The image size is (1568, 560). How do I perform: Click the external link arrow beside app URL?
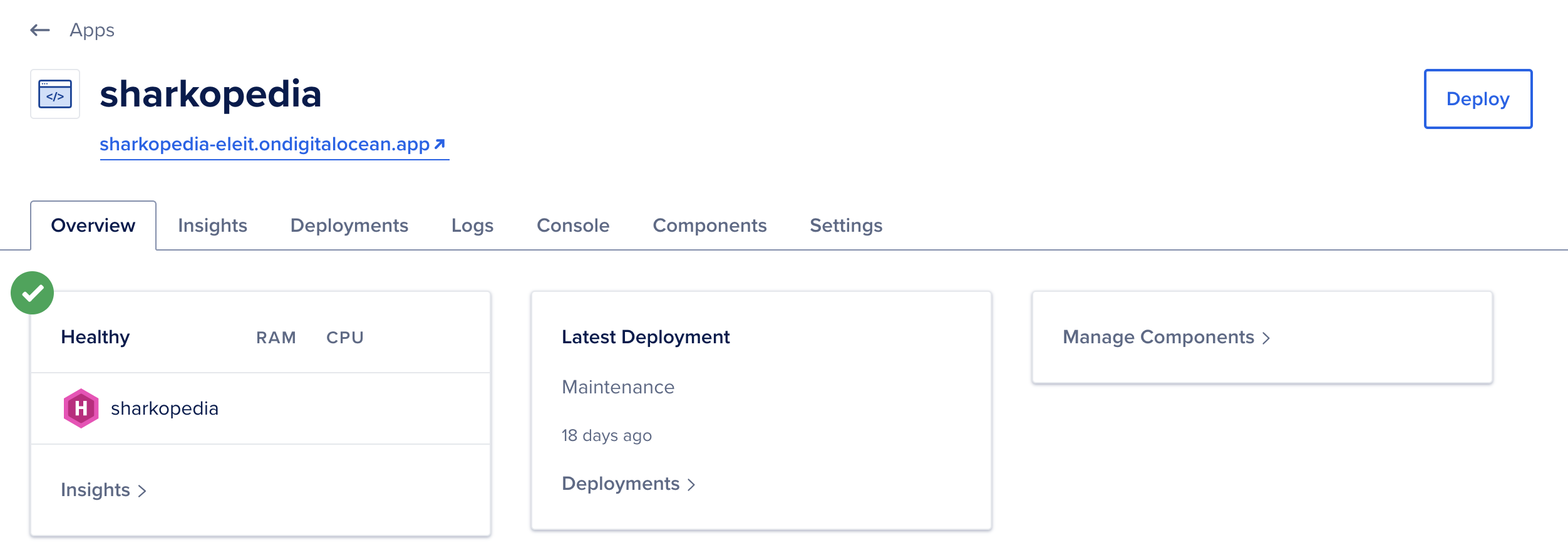(440, 144)
